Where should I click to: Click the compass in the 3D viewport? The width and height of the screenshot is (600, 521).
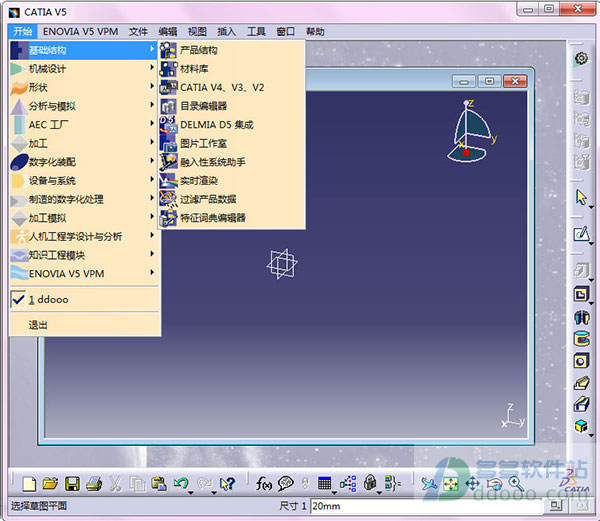coord(468,132)
